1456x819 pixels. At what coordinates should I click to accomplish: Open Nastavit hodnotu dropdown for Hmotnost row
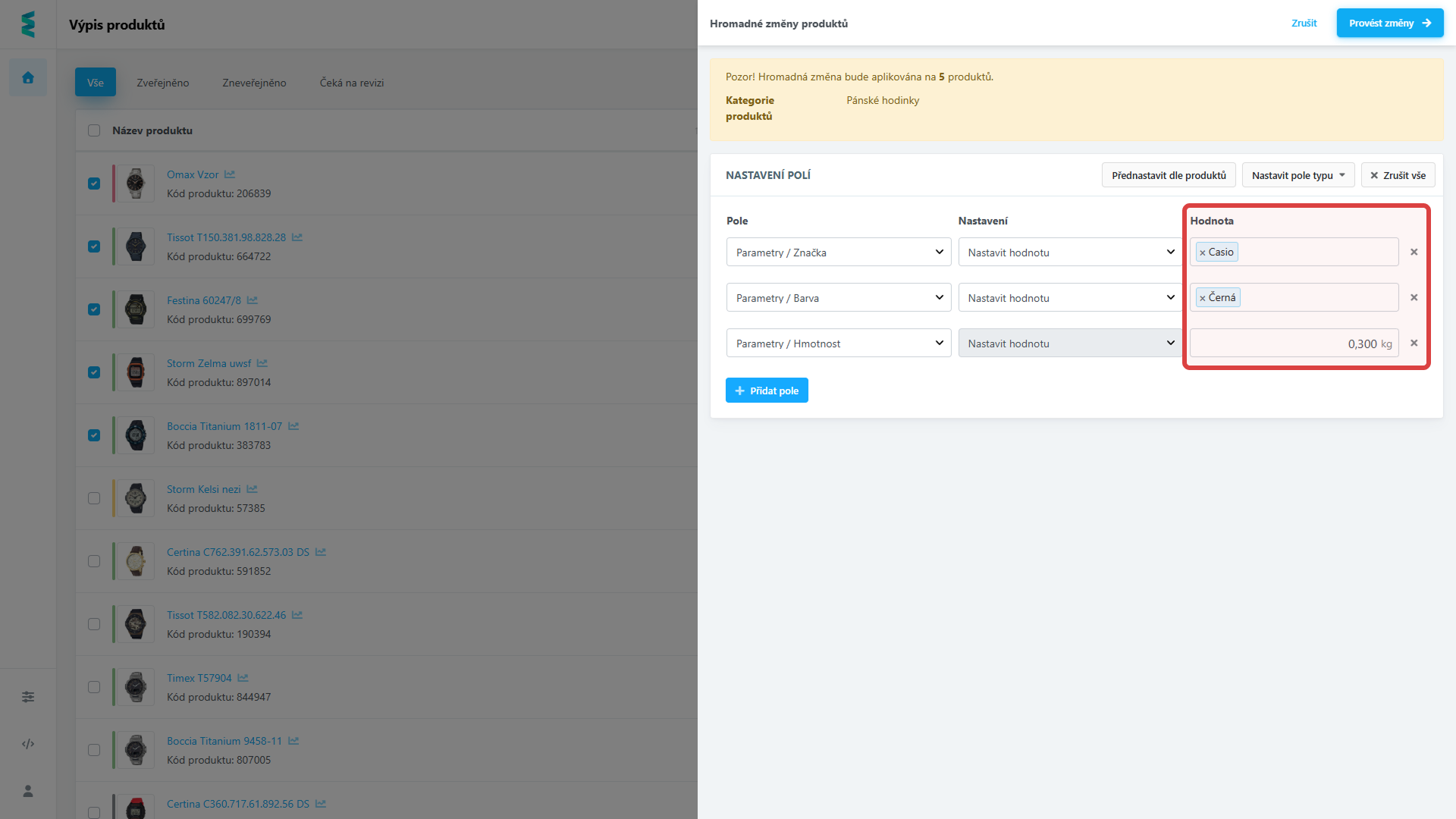point(1069,344)
